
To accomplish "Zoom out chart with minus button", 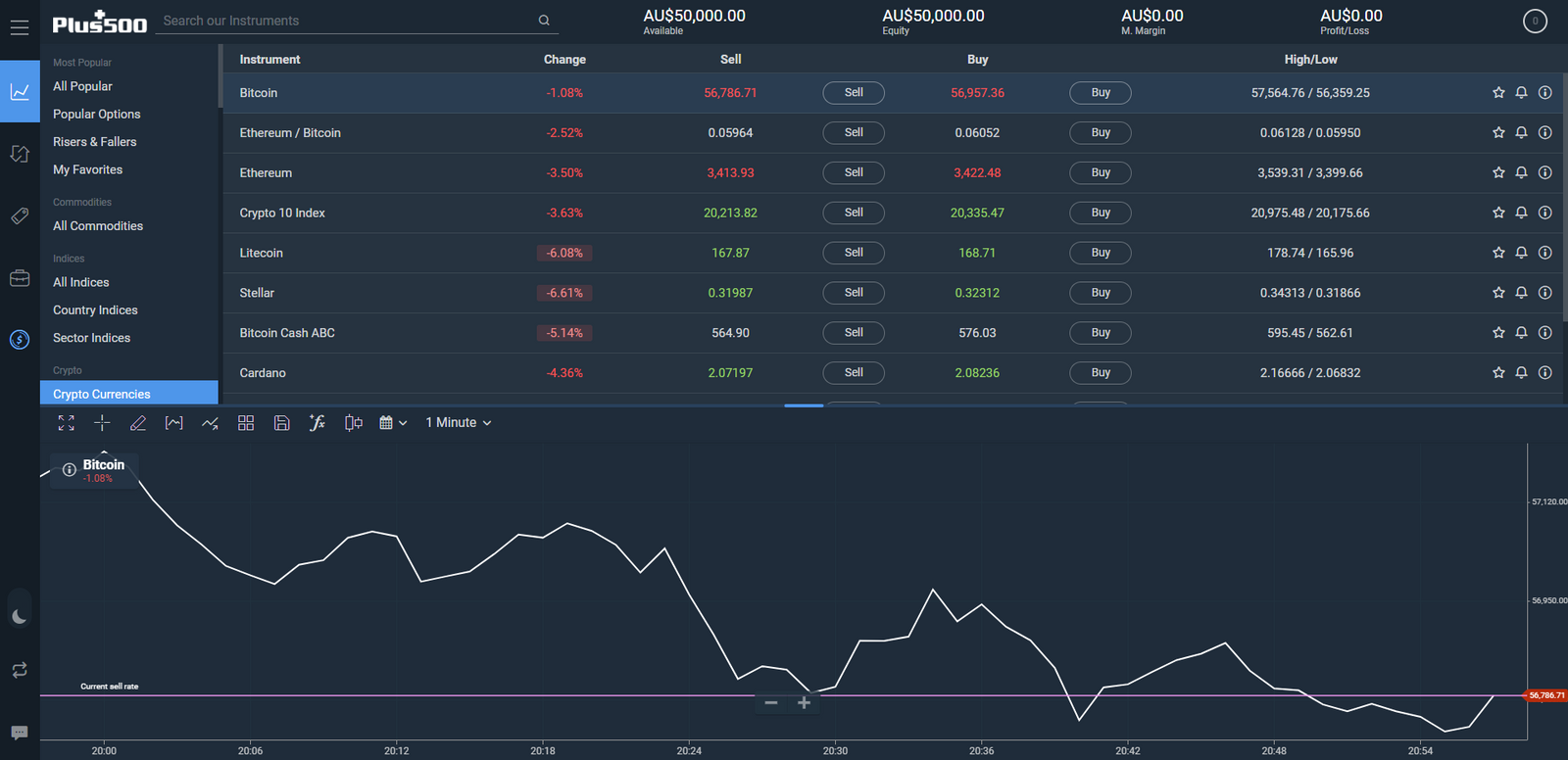I will click(x=771, y=703).
